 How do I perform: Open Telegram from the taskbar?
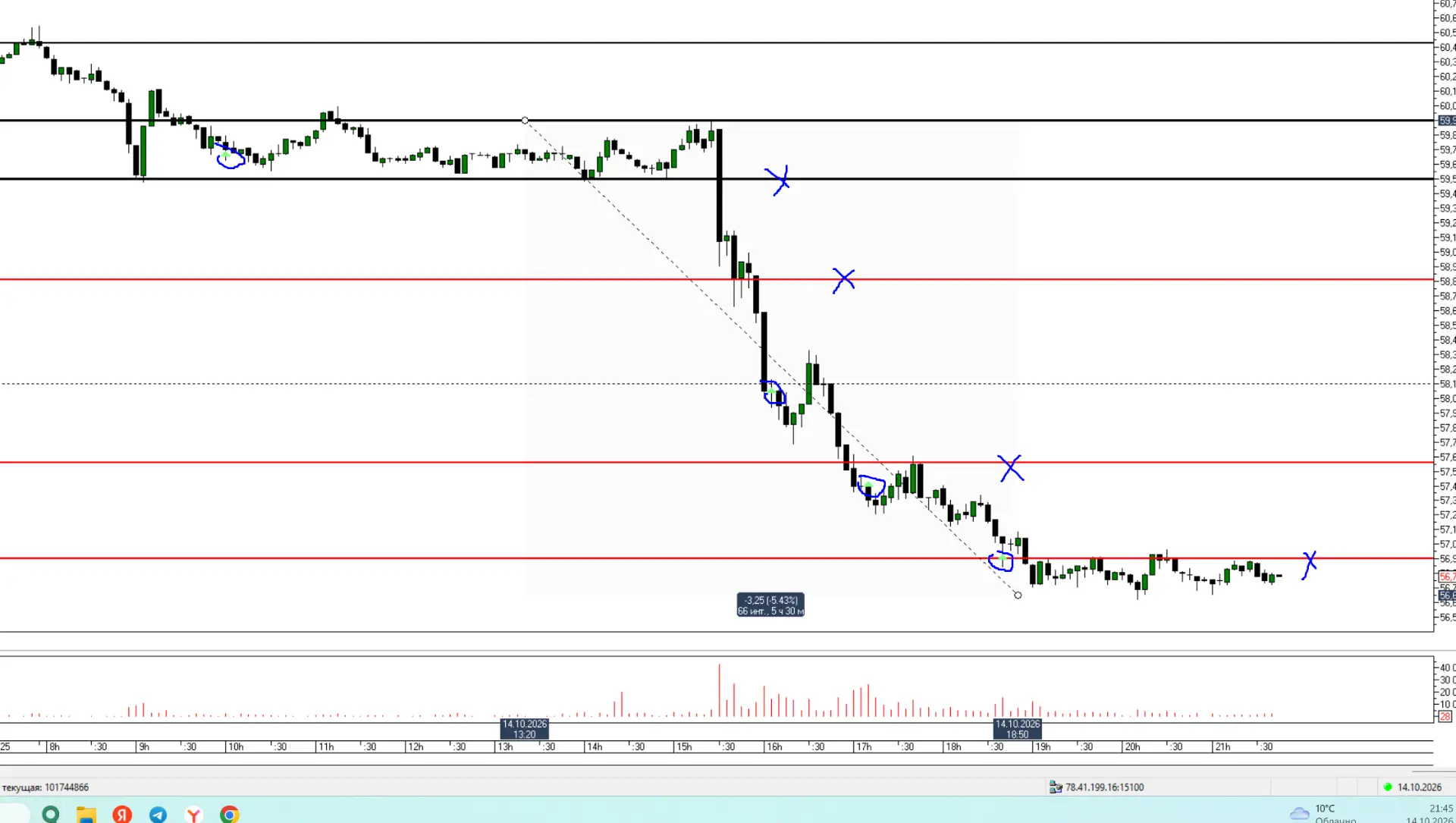158,815
